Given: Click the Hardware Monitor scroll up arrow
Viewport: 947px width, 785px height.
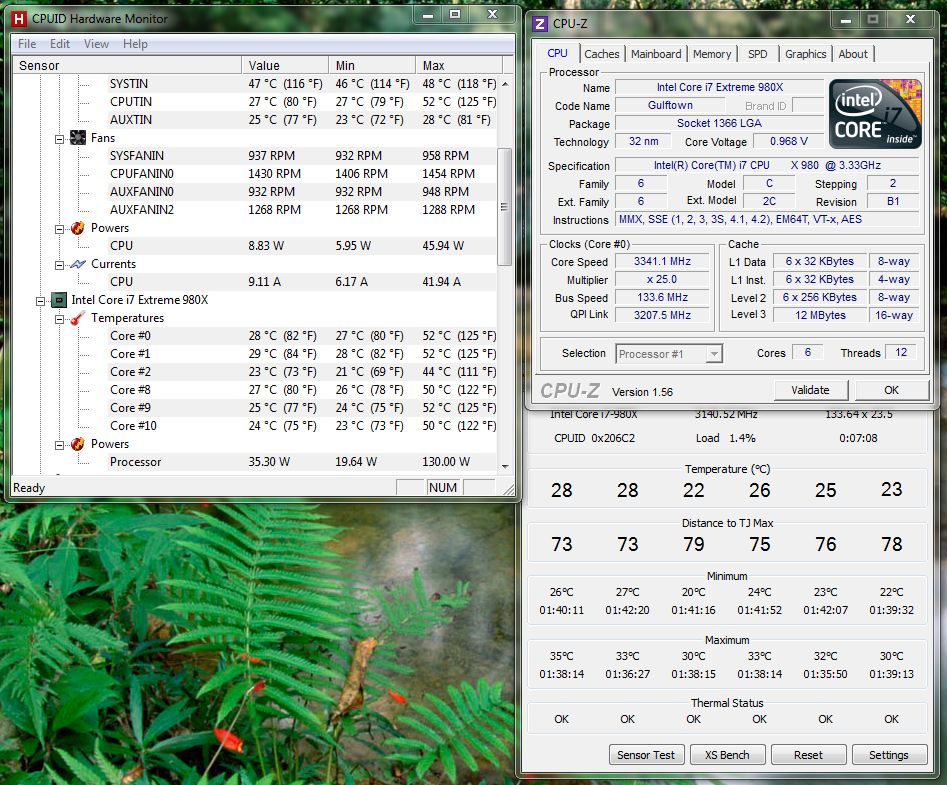Looking at the screenshot, I should pos(505,84).
